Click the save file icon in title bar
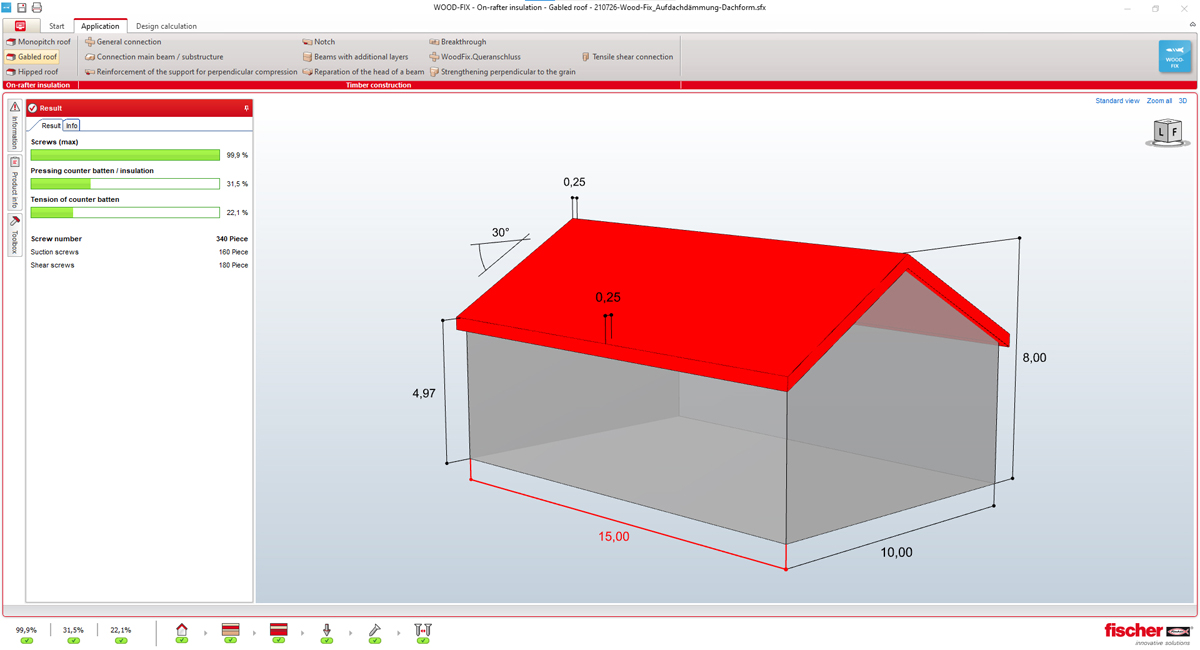Viewport: 1200px width, 650px height. (22, 8)
